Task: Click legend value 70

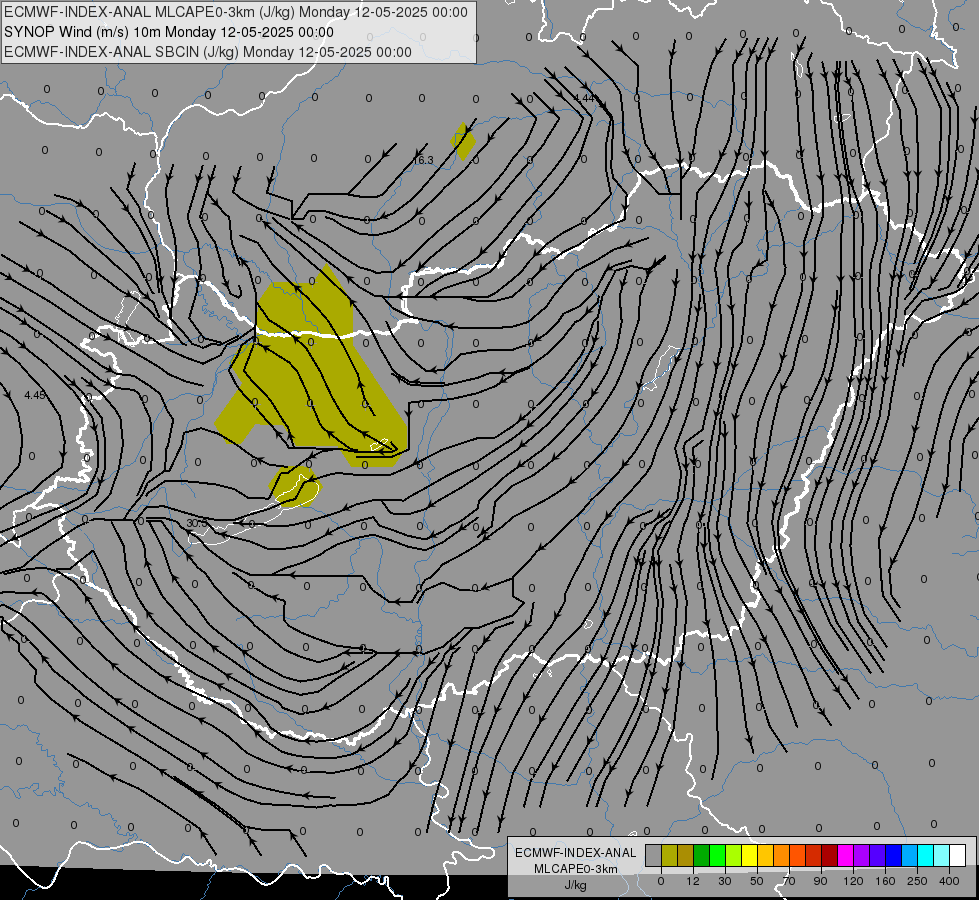Action: [789, 881]
